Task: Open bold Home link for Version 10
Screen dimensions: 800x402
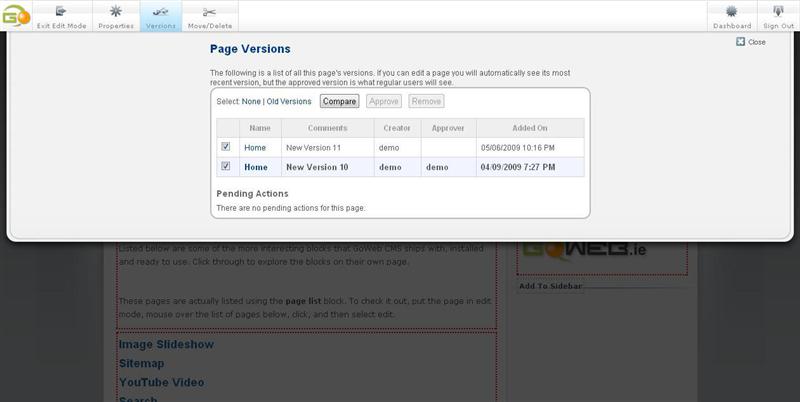Action: click(x=256, y=167)
